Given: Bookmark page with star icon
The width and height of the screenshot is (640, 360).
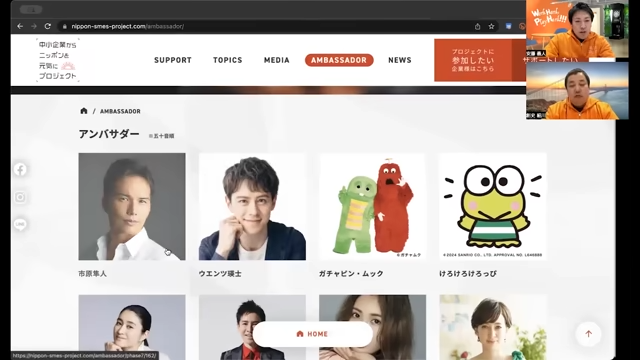Looking at the screenshot, I should 491,27.
